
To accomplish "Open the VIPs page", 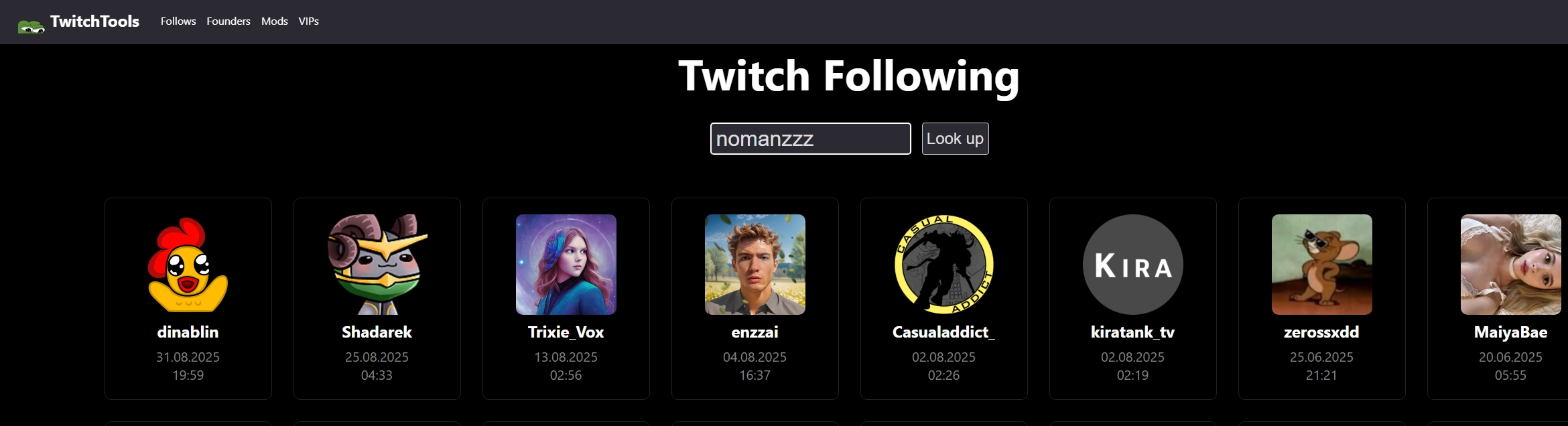I will point(309,21).
